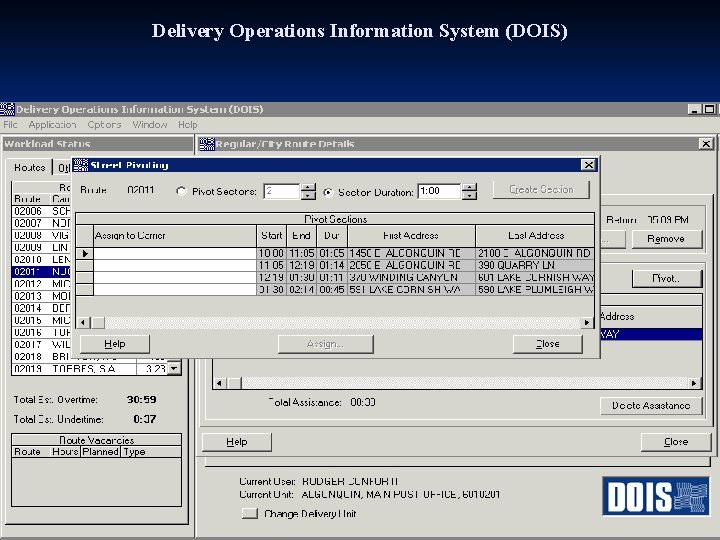Select route 02016 in Workload Status list
The image size is (720, 540).
coord(41,332)
